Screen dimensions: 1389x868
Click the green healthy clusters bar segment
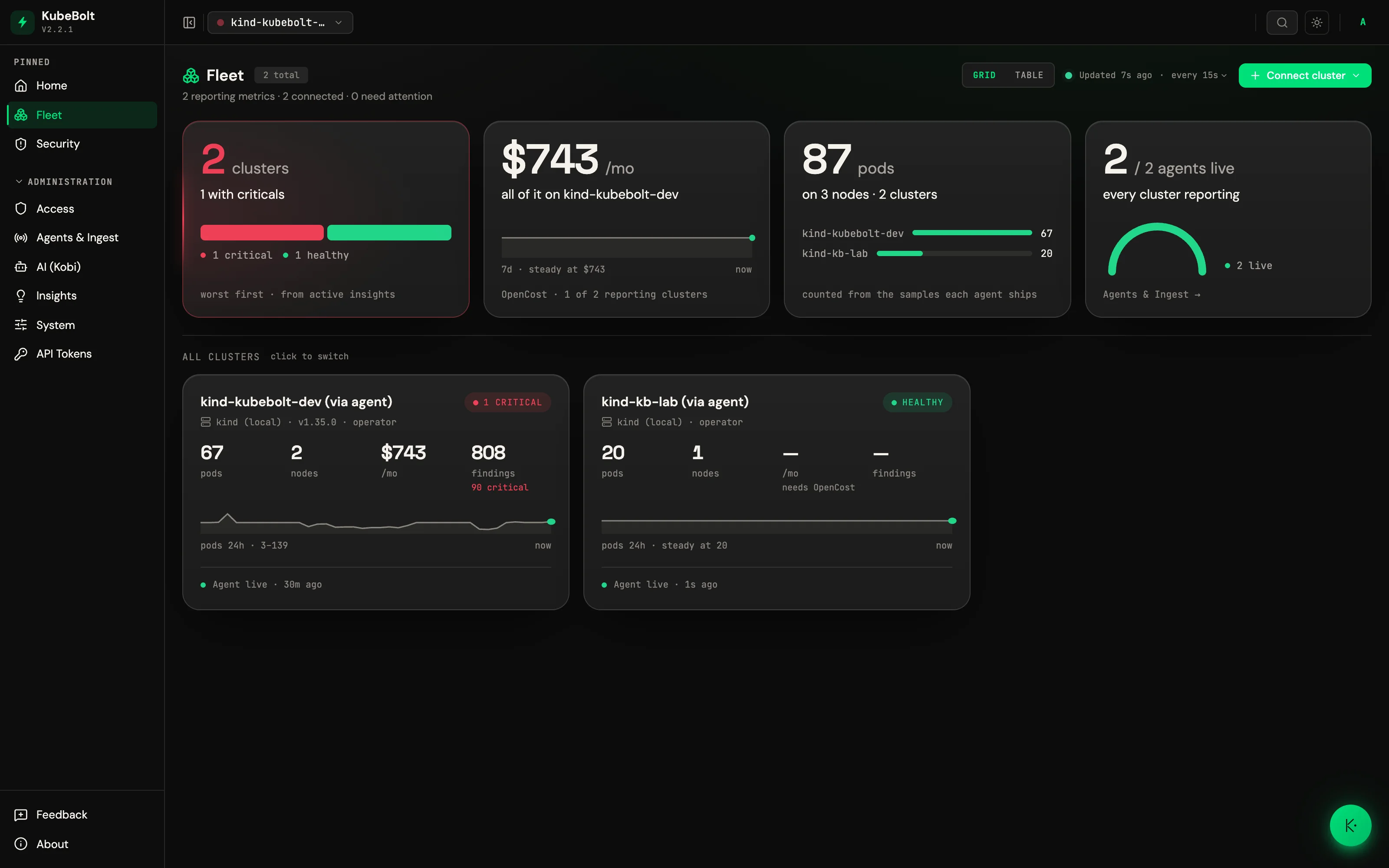tap(388, 233)
